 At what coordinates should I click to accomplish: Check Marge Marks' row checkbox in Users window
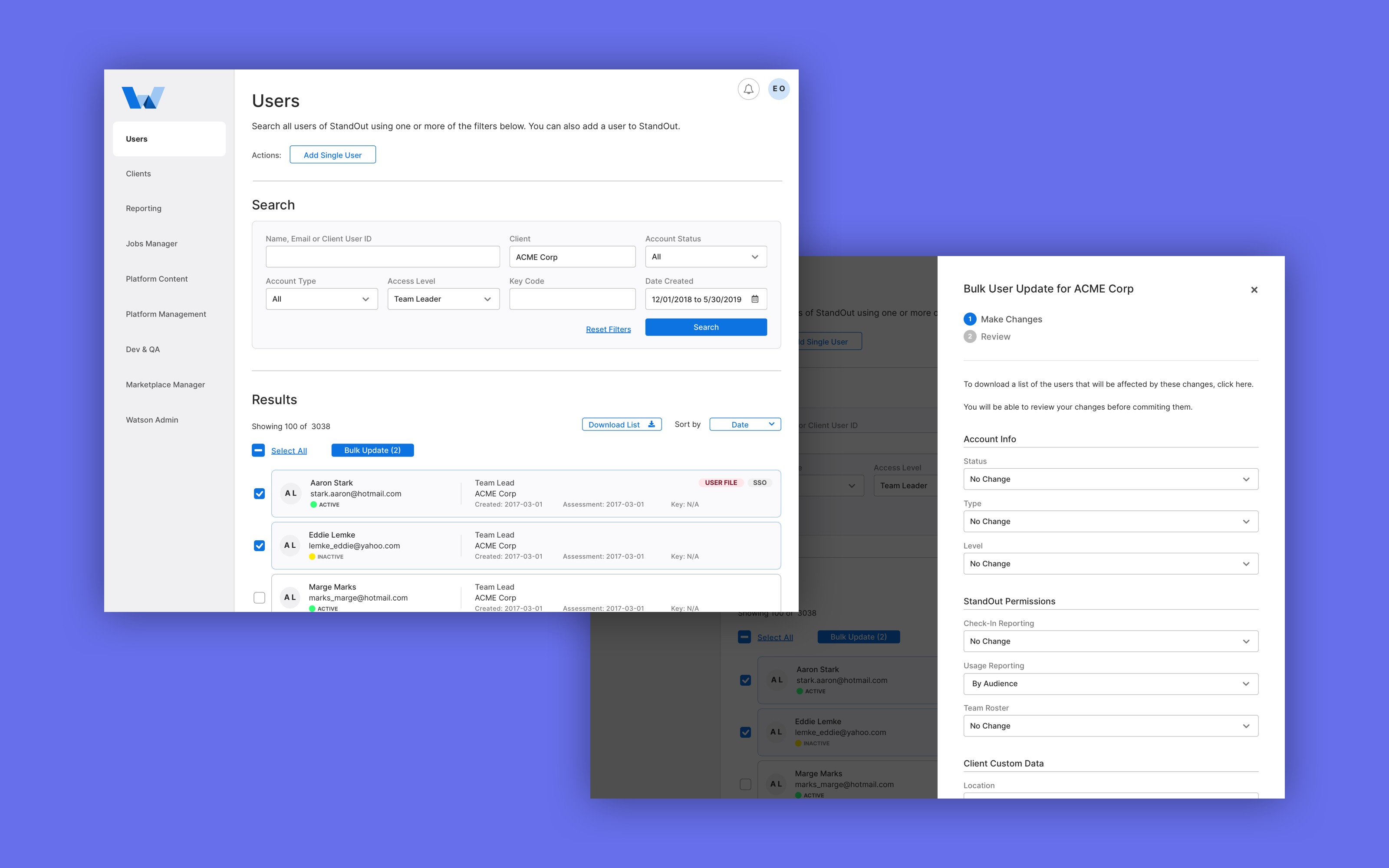(x=260, y=598)
